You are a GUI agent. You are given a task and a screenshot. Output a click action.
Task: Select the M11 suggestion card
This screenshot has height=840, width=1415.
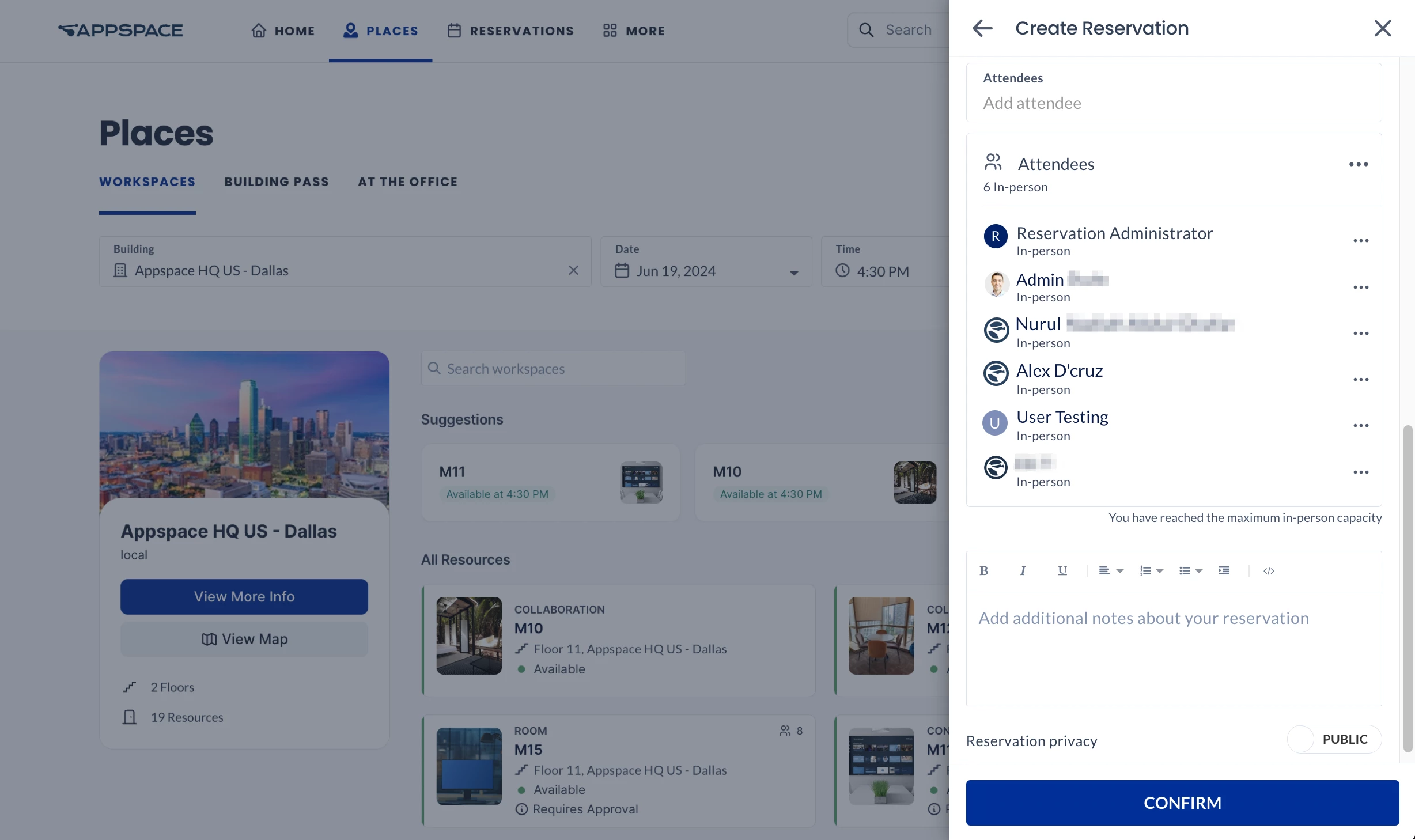pos(550,482)
